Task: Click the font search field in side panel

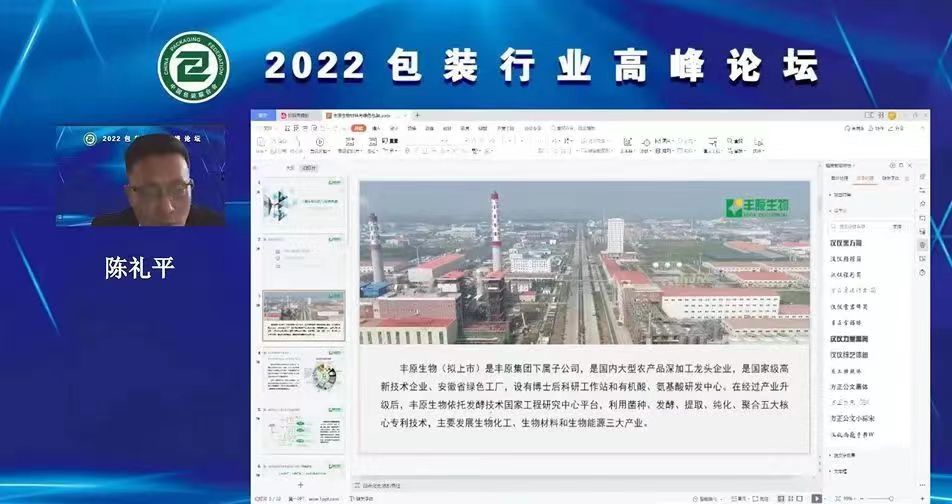Action: click(x=860, y=226)
